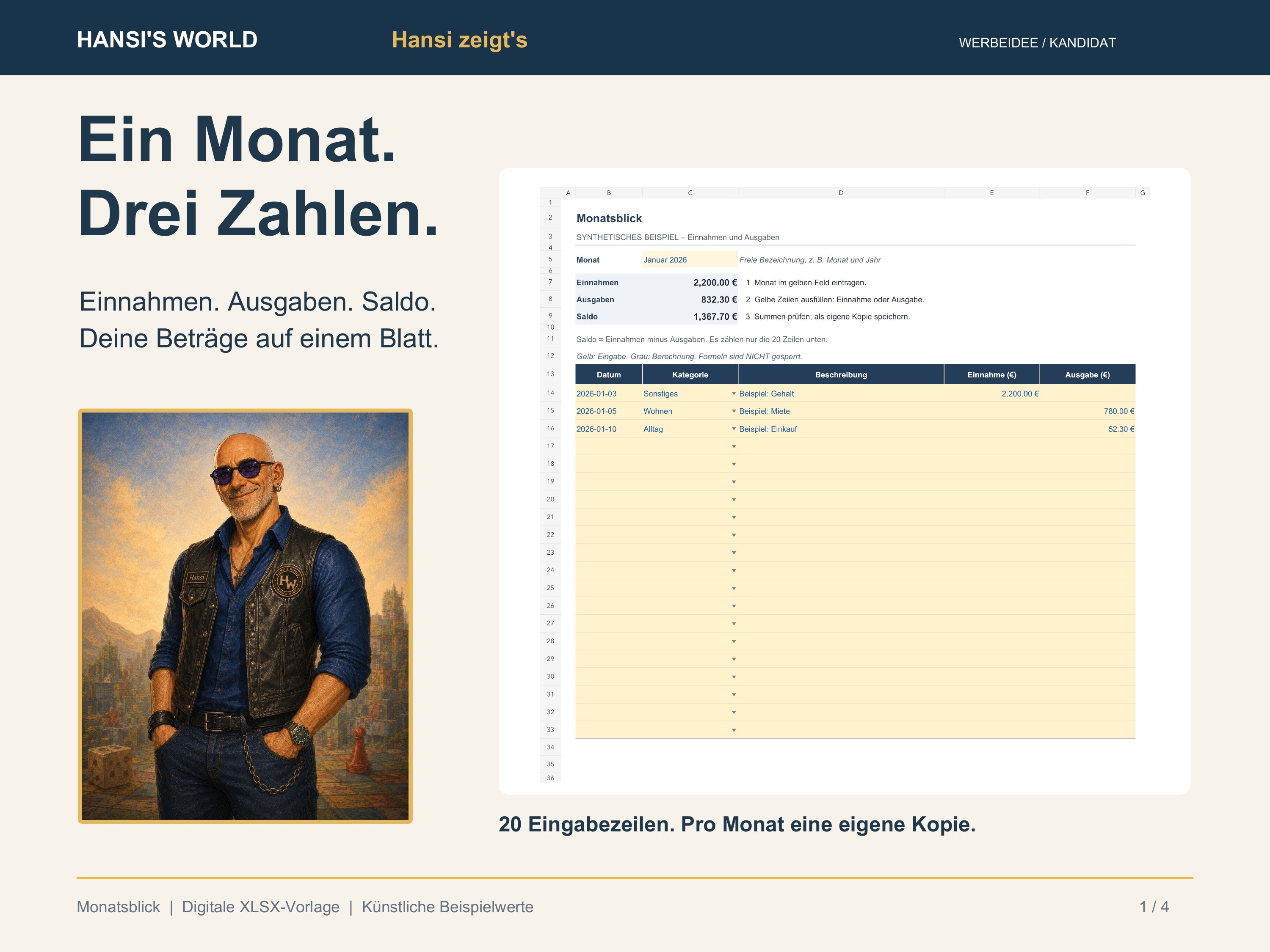Click the note 'Freie Bezeichnung, z. B. Monat und Jahr'
The height and width of the screenshot is (952, 1270).
pos(809,260)
